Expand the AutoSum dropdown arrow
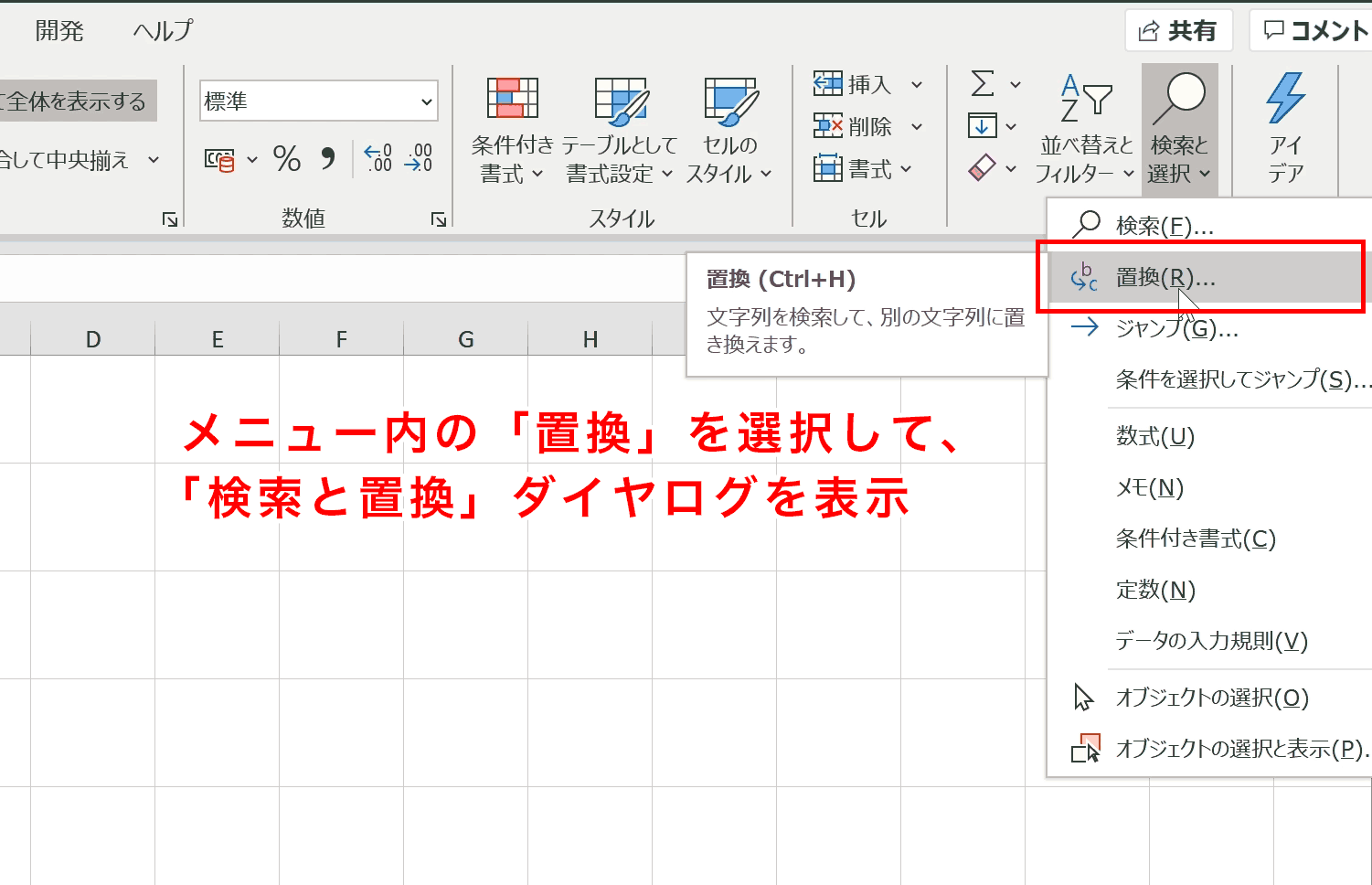 click(x=1016, y=85)
